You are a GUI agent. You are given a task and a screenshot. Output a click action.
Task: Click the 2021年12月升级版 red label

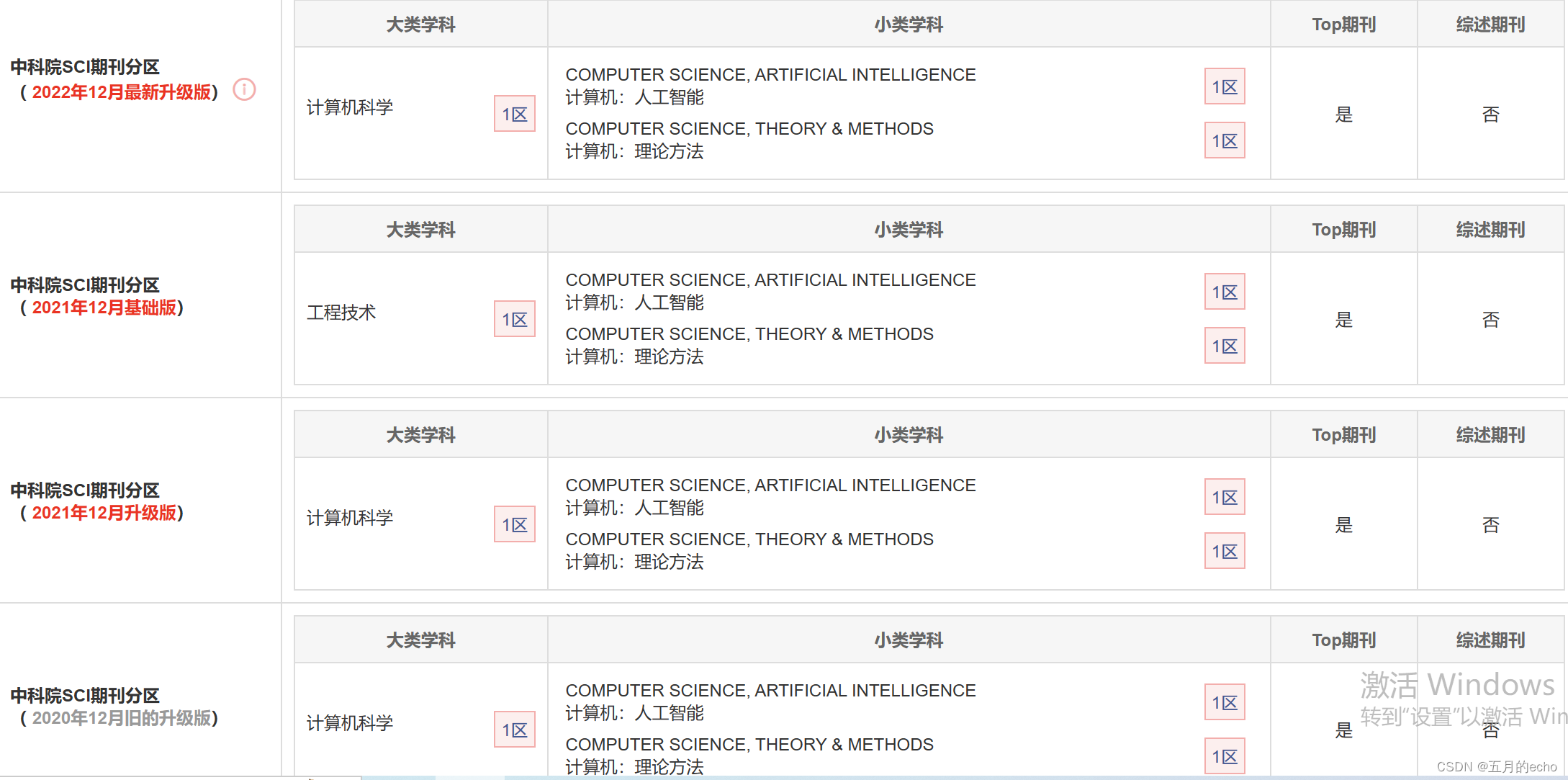(104, 513)
